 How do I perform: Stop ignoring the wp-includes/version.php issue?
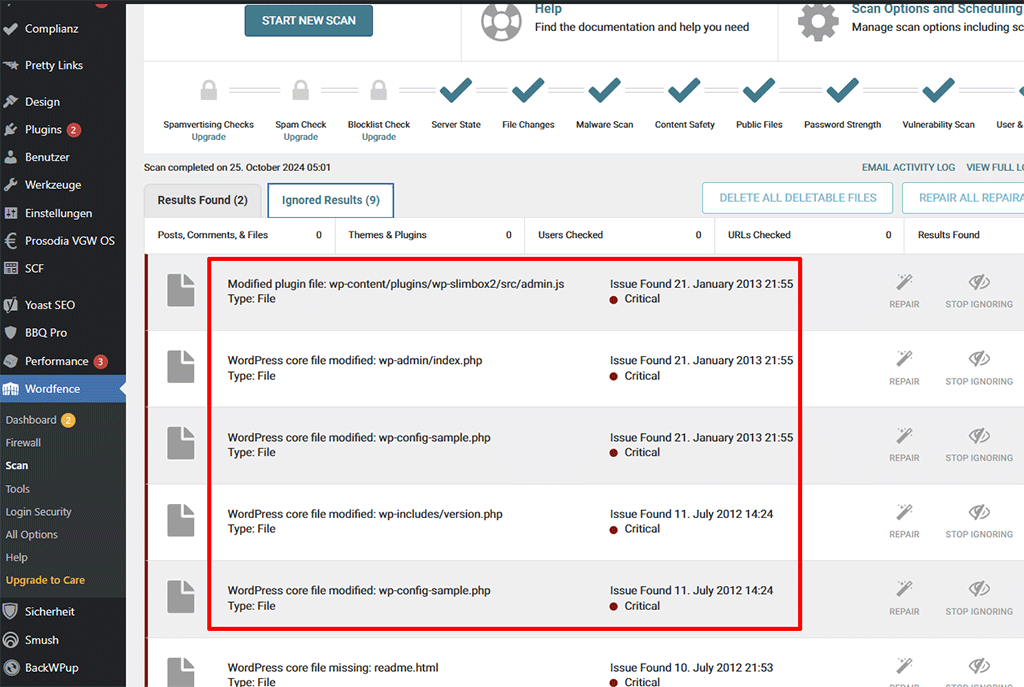pos(978,520)
